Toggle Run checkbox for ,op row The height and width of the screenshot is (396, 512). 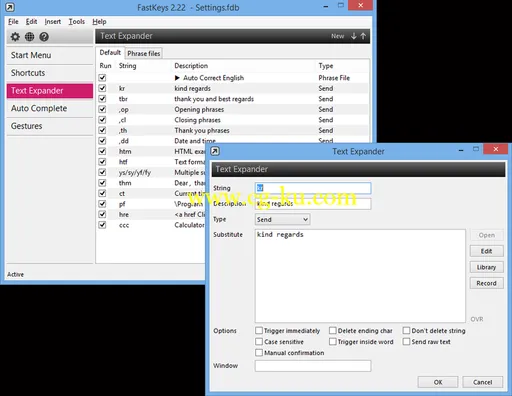pos(102,109)
